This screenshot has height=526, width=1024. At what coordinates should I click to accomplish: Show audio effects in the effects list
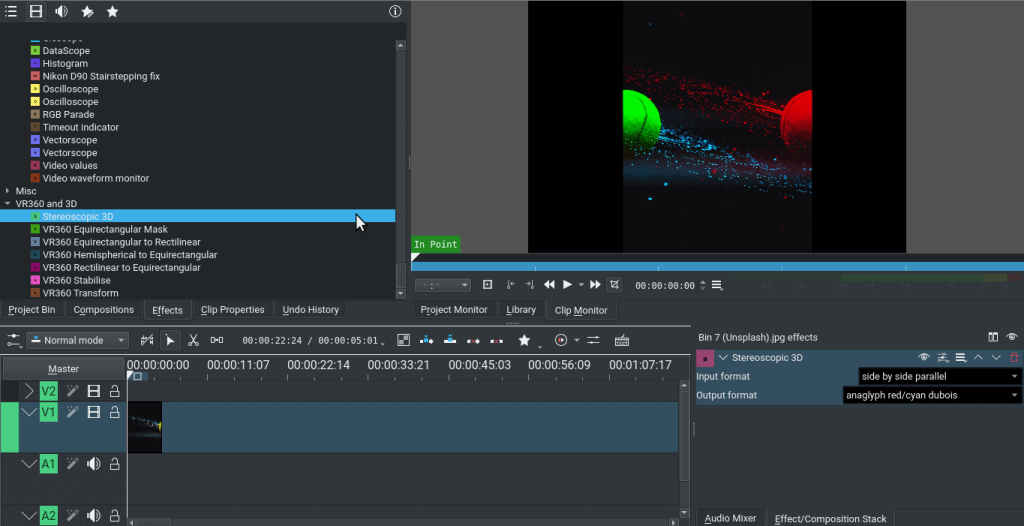point(61,12)
